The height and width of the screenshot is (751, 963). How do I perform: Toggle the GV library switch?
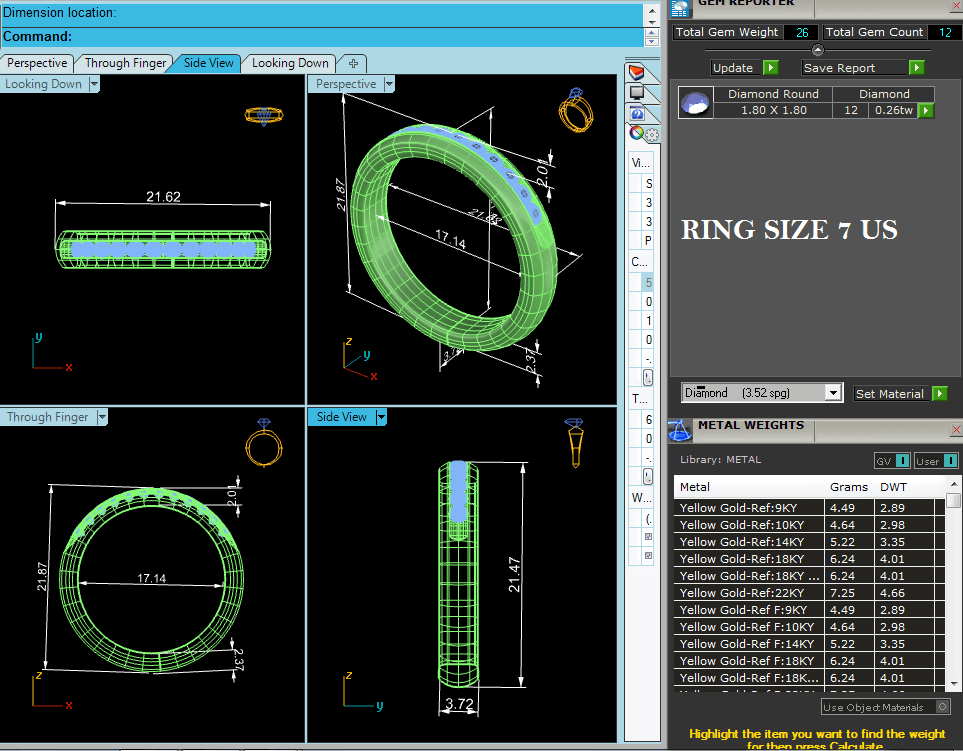[x=902, y=460]
